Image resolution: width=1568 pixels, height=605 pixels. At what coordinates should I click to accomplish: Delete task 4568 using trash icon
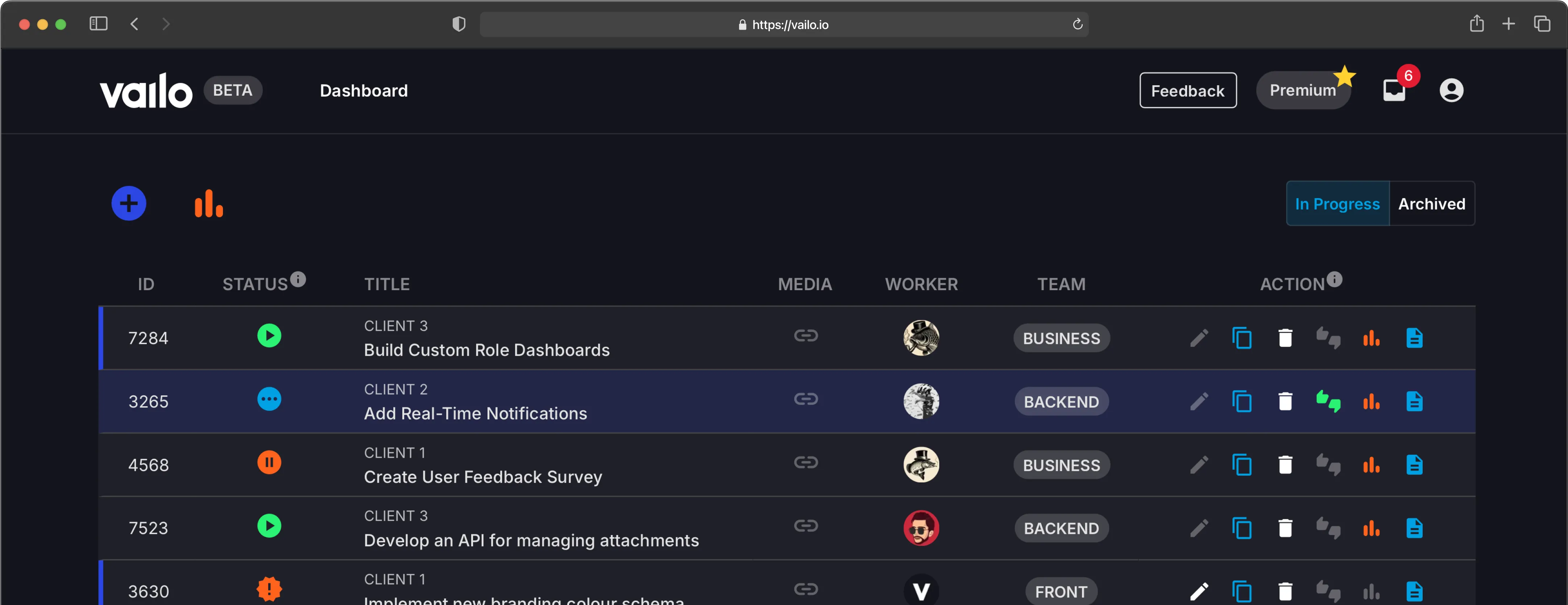coord(1285,465)
